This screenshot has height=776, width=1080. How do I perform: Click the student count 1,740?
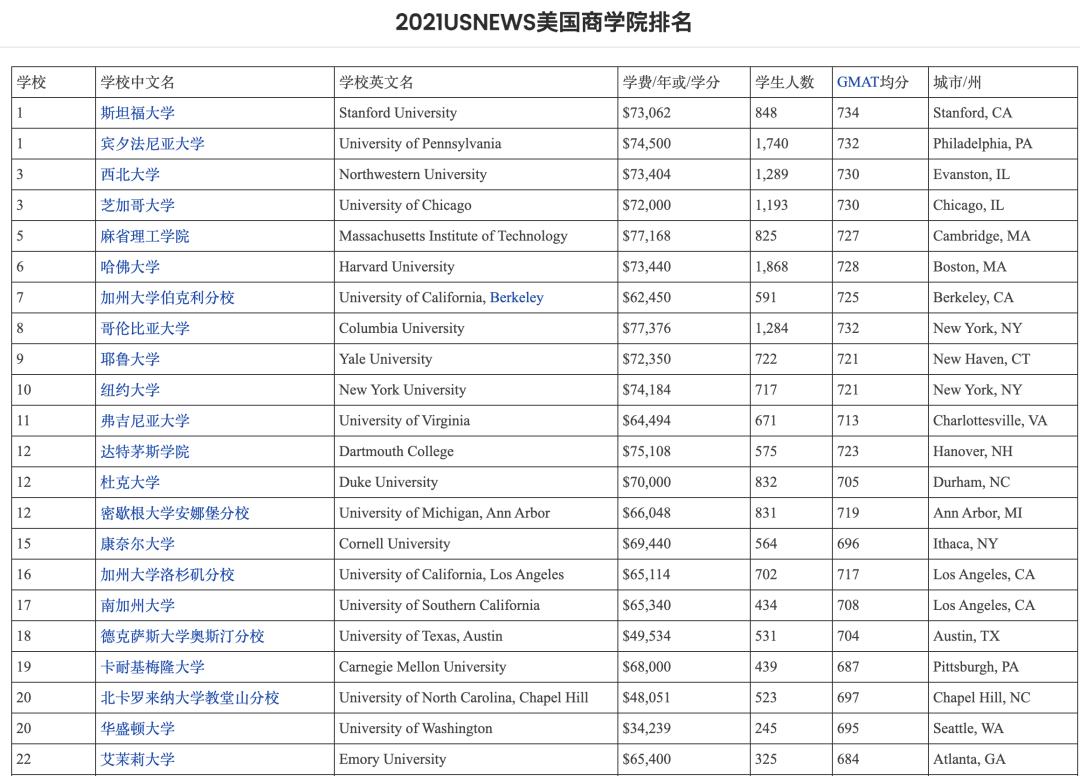click(x=771, y=144)
